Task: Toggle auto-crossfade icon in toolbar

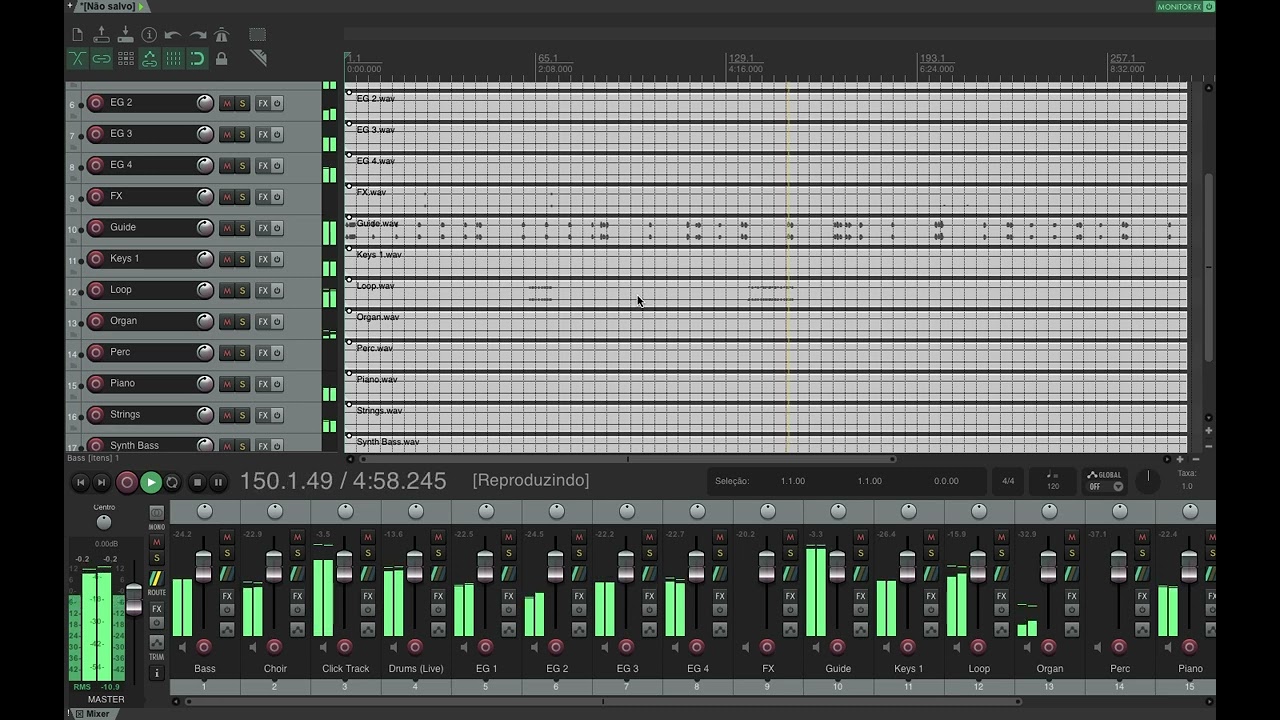Action: click(x=77, y=59)
